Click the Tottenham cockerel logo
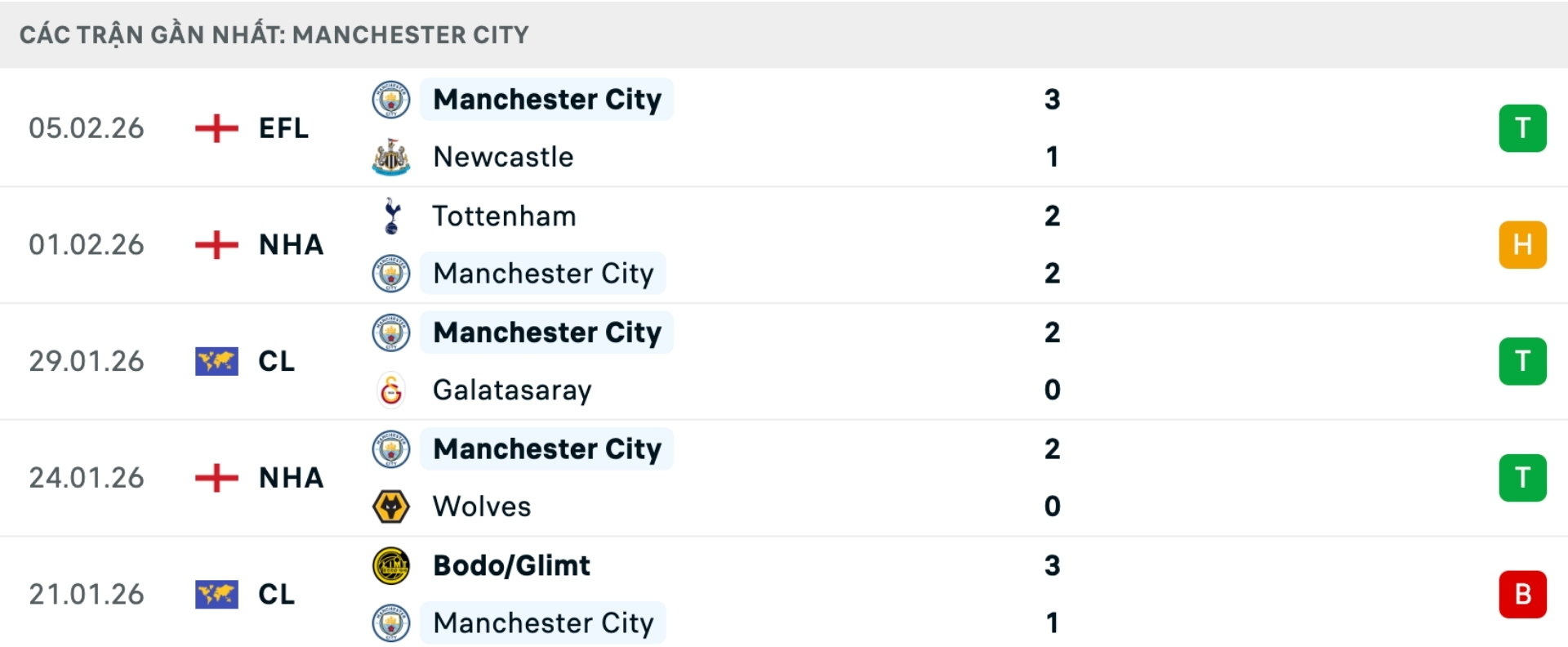This screenshot has height=647, width=1568. 391,216
